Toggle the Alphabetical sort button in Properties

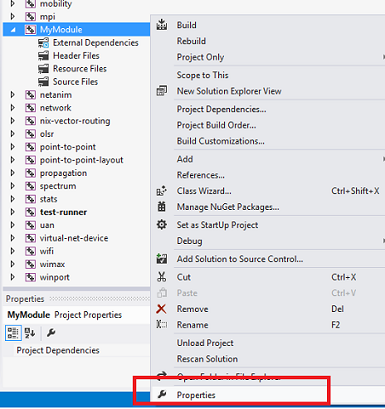pyautogui.click(x=30, y=333)
